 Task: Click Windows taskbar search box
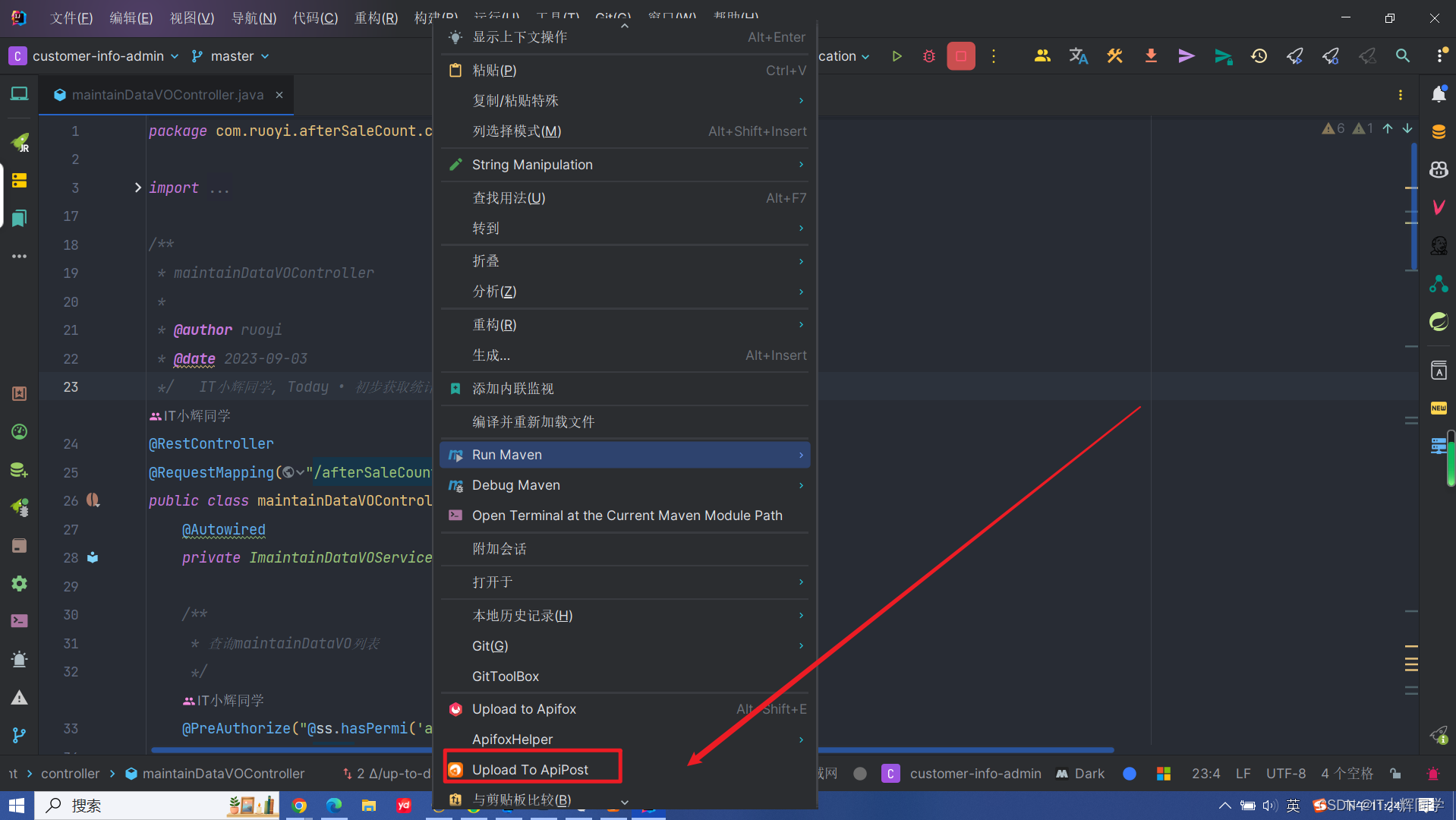pyautogui.click(x=156, y=806)
